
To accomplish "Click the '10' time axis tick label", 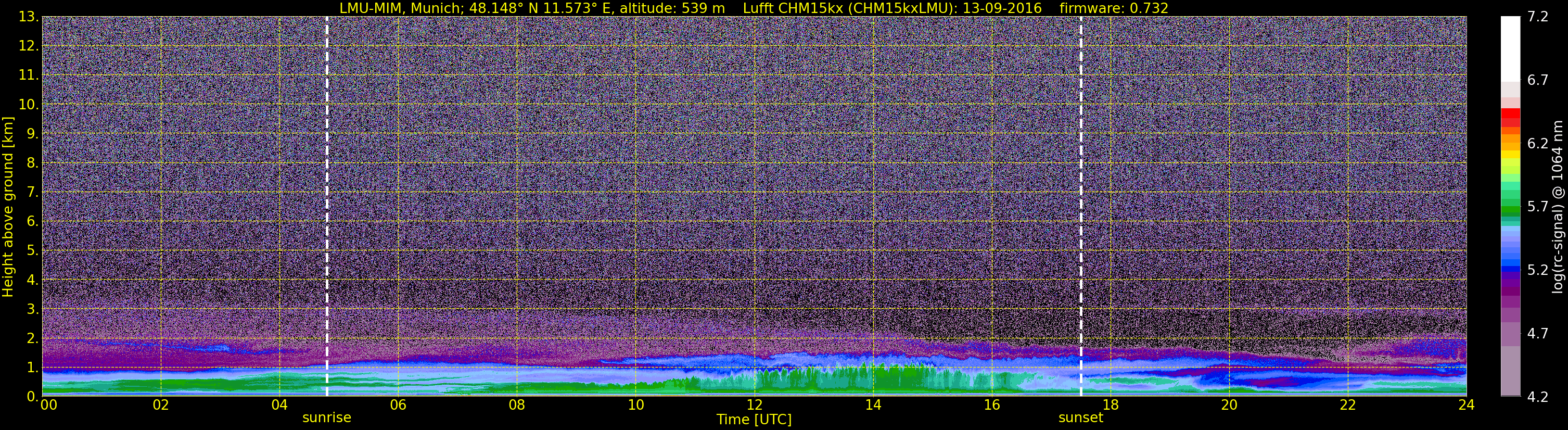I will tap(635, 405).
